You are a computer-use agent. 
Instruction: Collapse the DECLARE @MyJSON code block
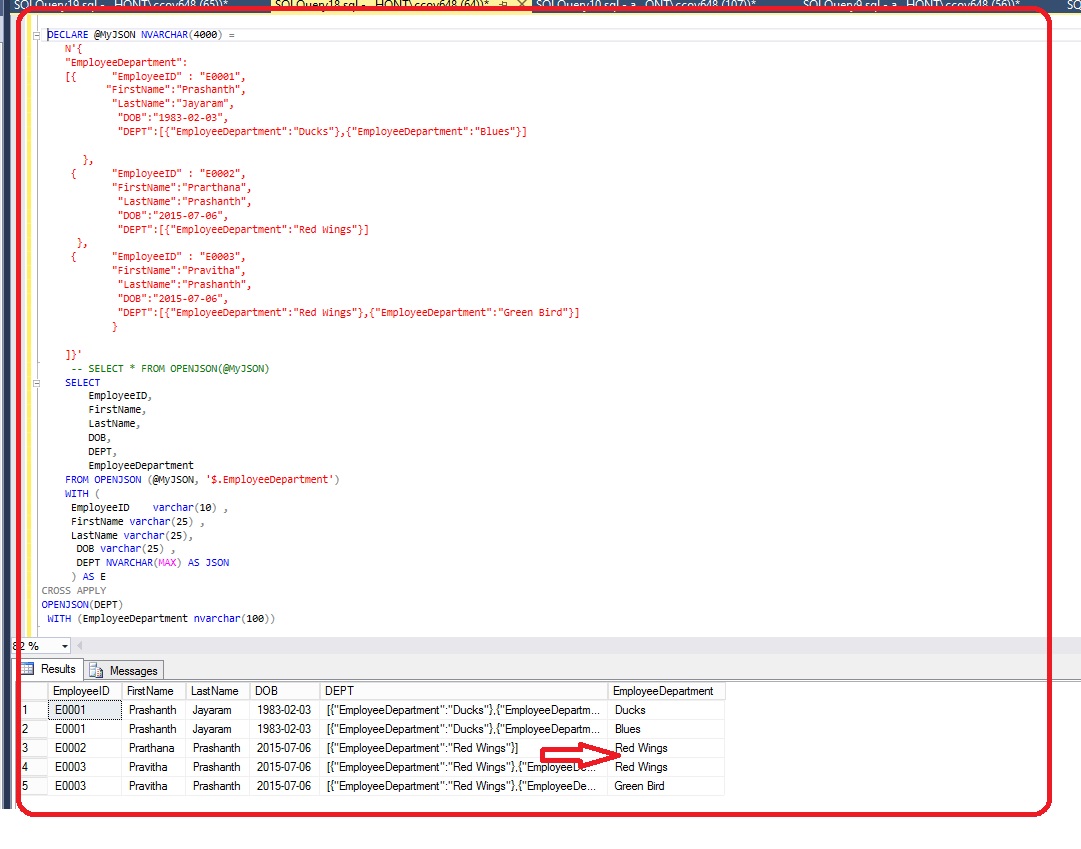37,35
